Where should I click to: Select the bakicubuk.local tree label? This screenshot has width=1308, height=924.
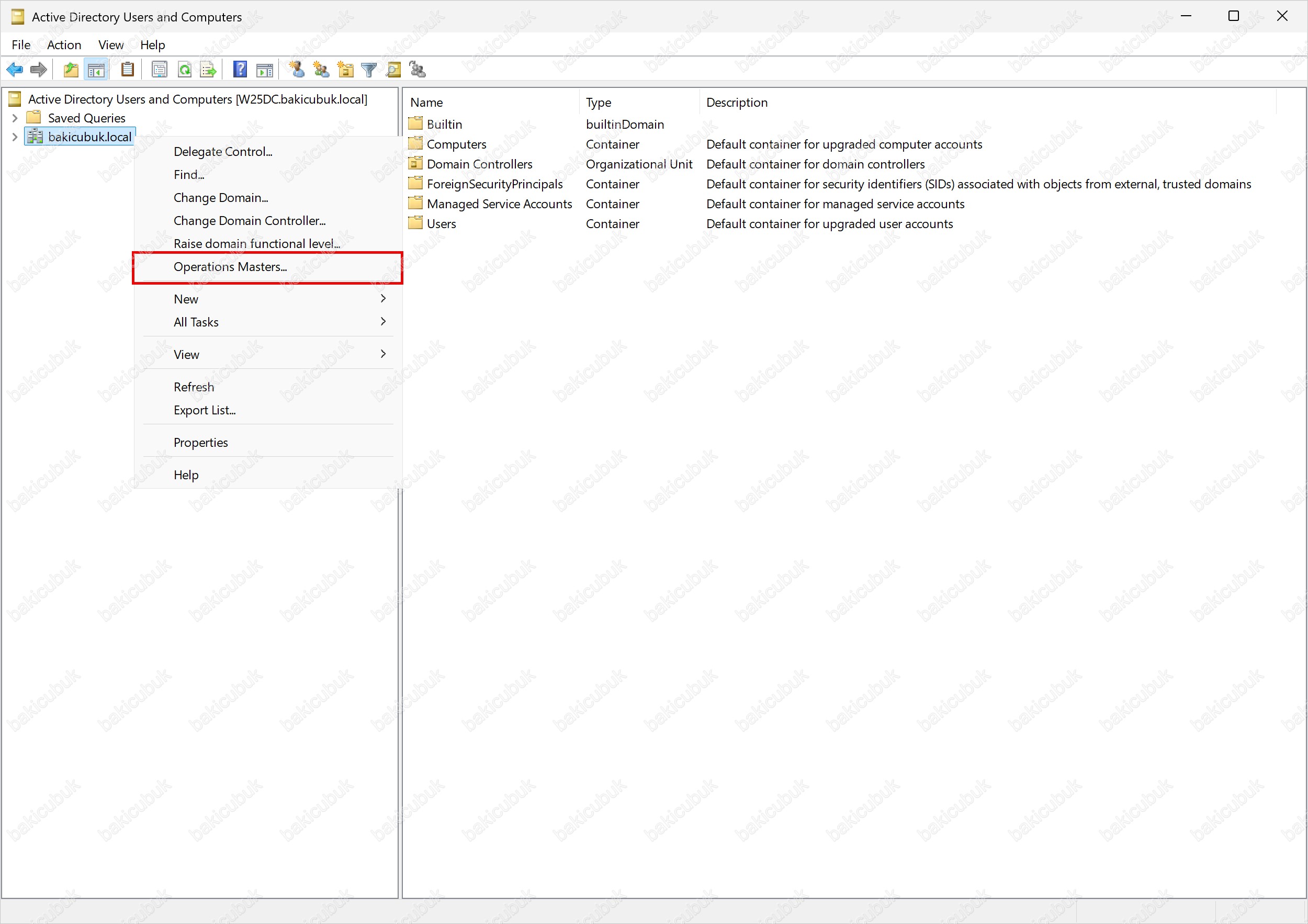coord(89,137)
